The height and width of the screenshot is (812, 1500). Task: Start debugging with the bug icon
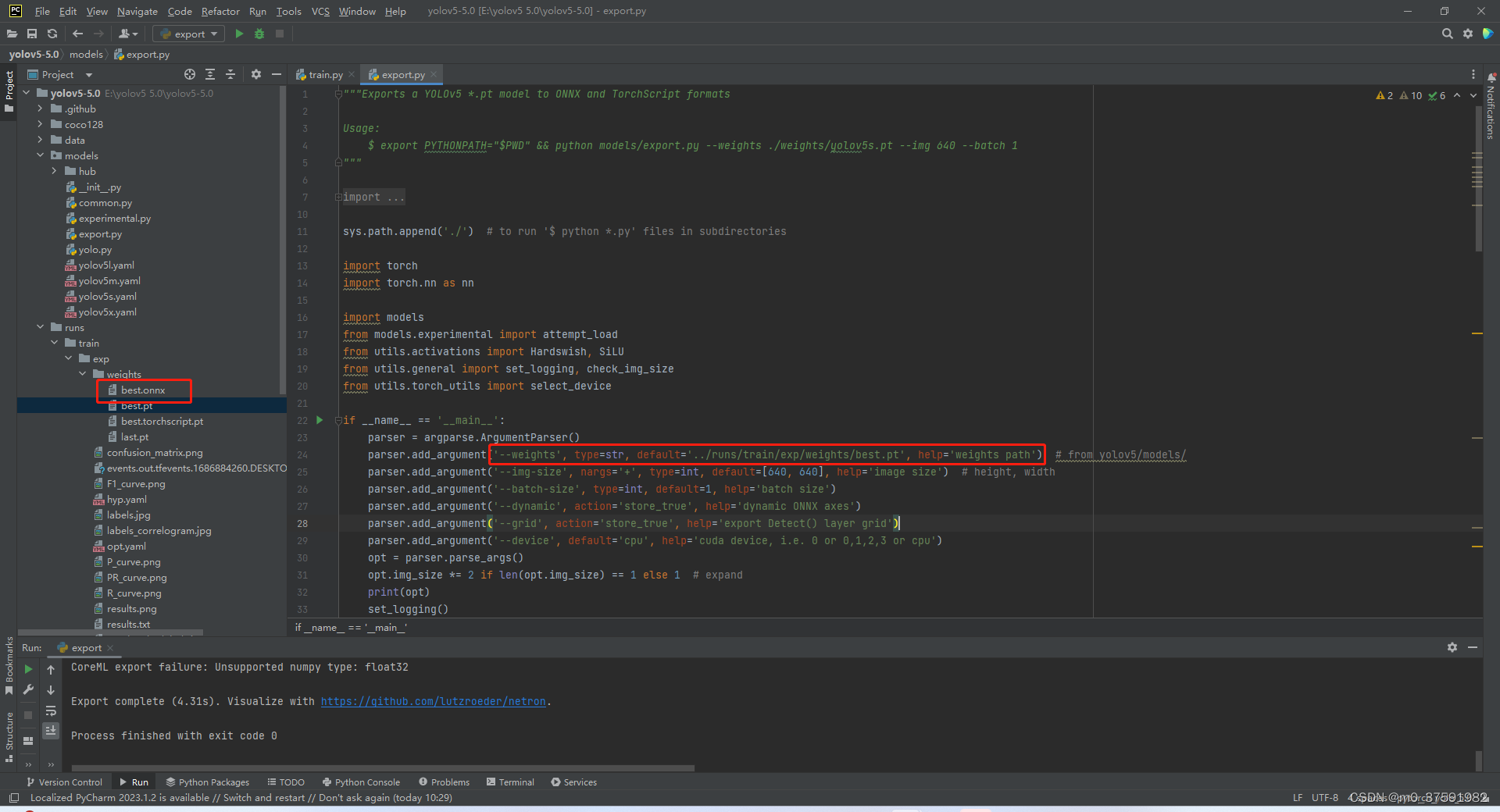point(259,34)
